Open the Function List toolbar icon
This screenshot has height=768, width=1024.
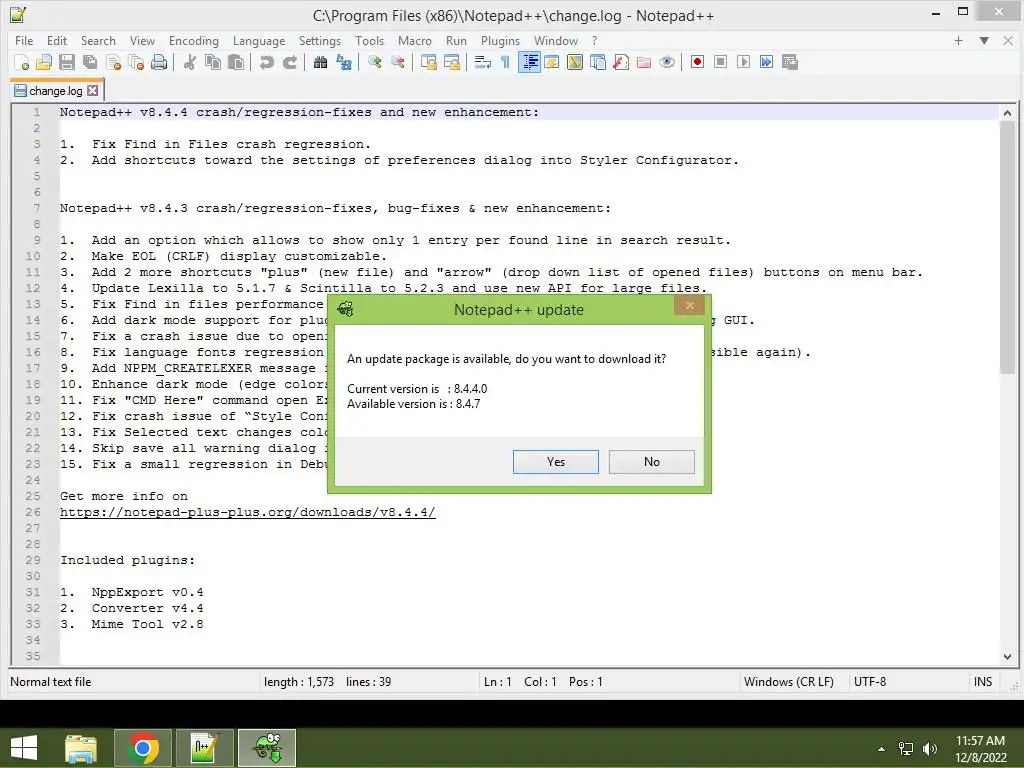pos(621,62)
